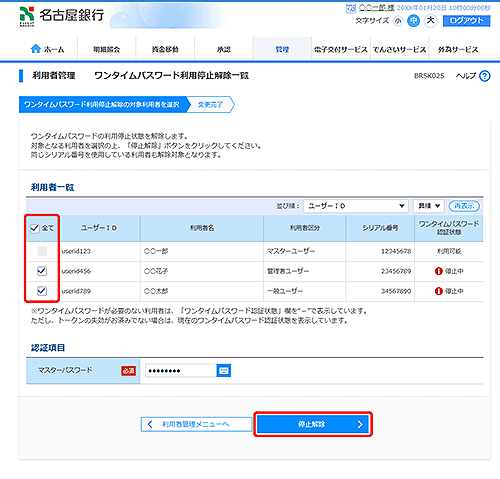Click the 利用者区分 column header
The width and height of the screenshot is (500, 479).
pyautogui.click(x=304, y=228)
